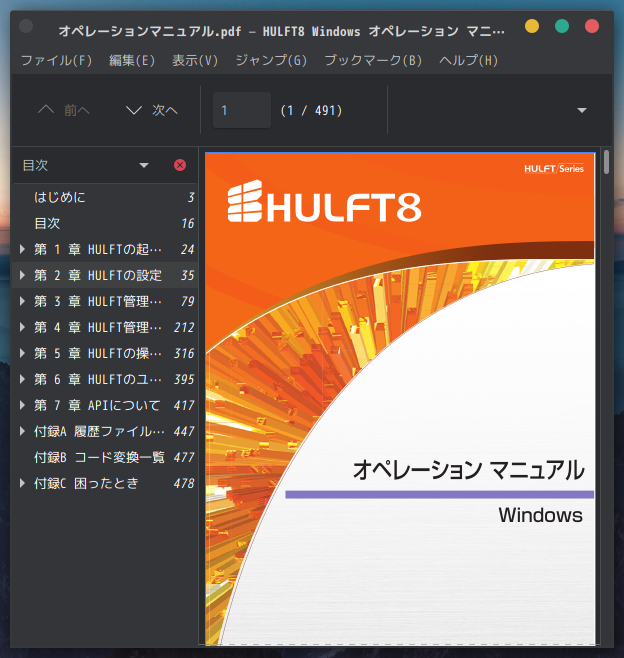Image resolution: width=624 pixels, height=658 pixels.
Task: Expand 第 1 章 HULFTの起… chapter
Action: 22,249
